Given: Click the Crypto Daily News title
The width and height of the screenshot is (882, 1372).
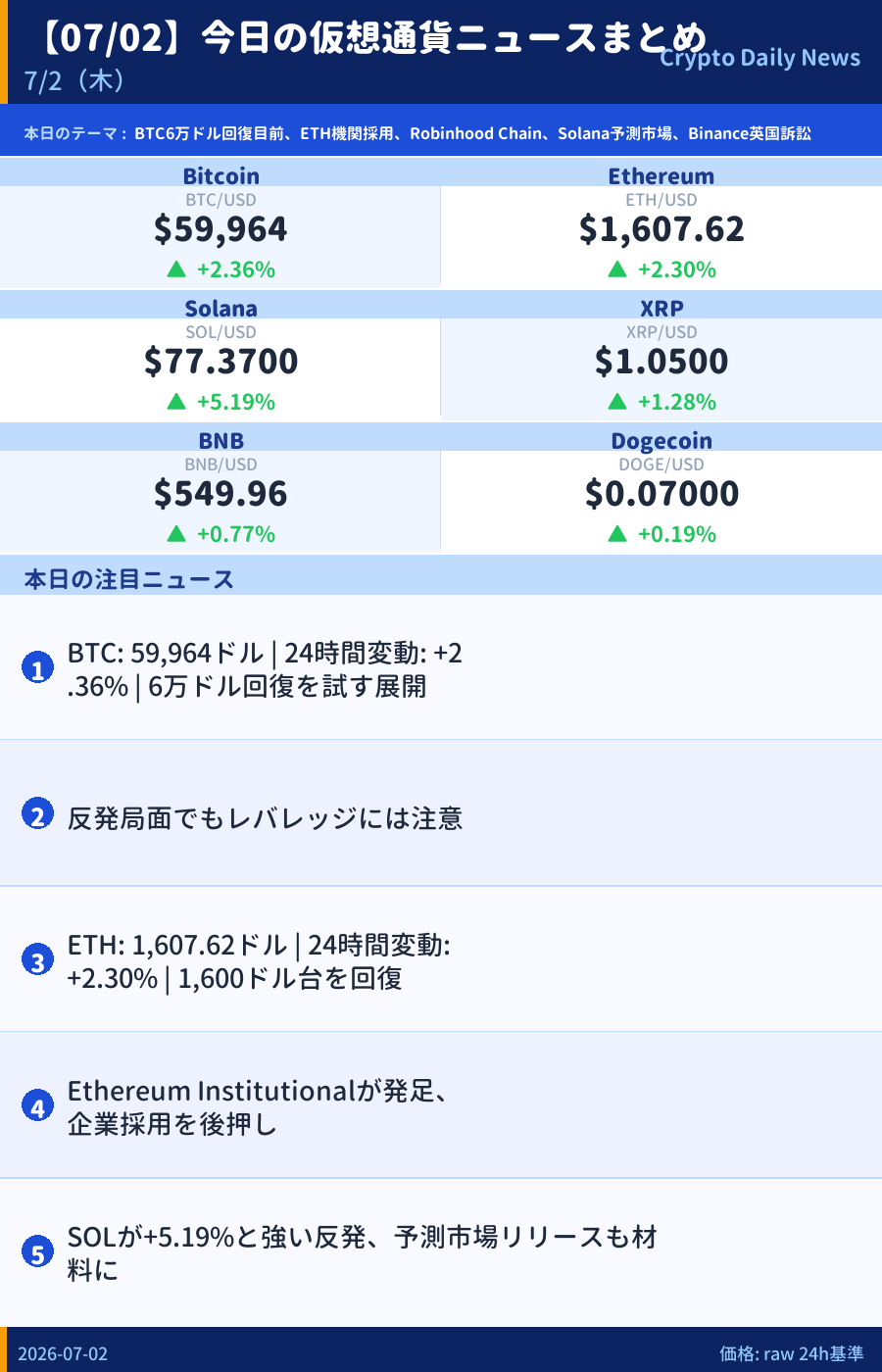Looking at the screenshot, I should (x=759, y=58).
